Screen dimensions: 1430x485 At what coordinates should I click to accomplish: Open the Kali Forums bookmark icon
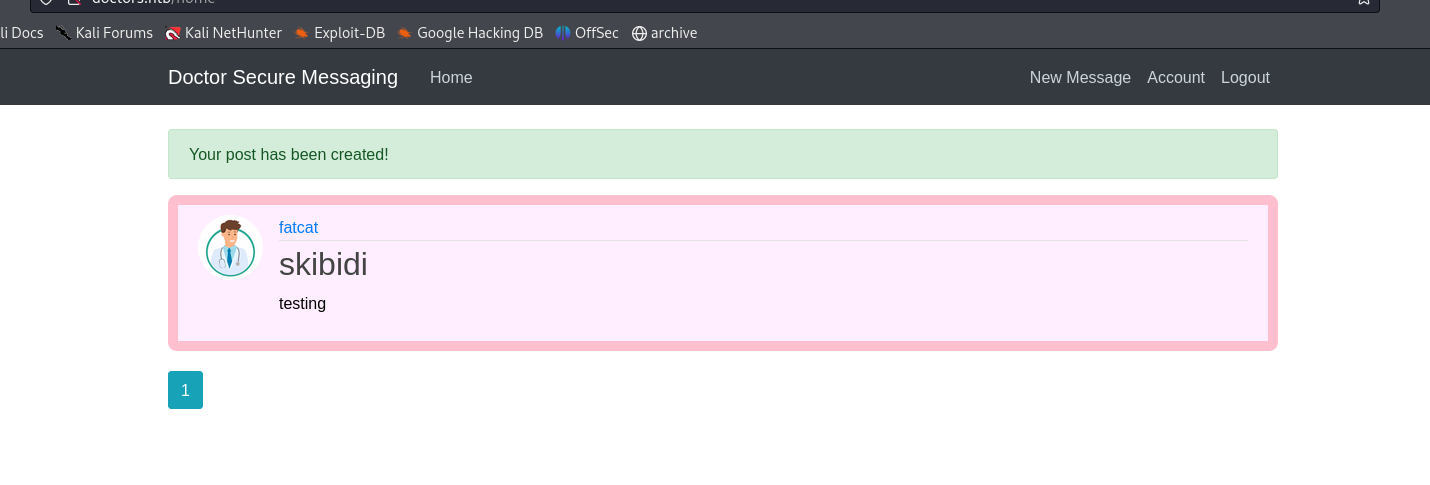(x=64, y=33)
